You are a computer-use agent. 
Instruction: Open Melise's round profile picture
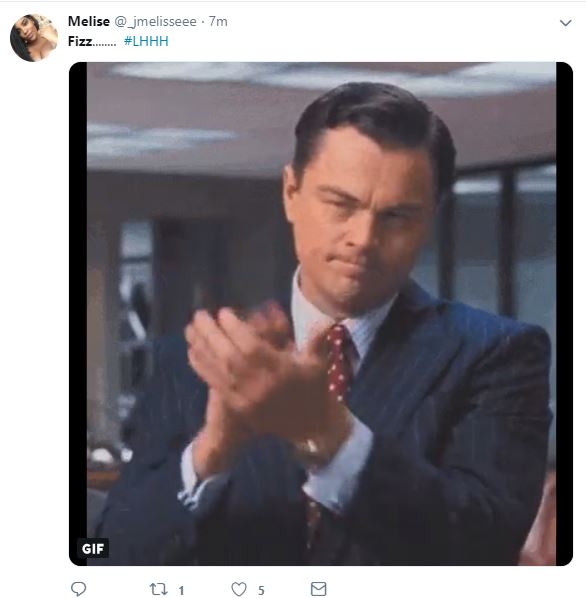[x=34, y=38]
